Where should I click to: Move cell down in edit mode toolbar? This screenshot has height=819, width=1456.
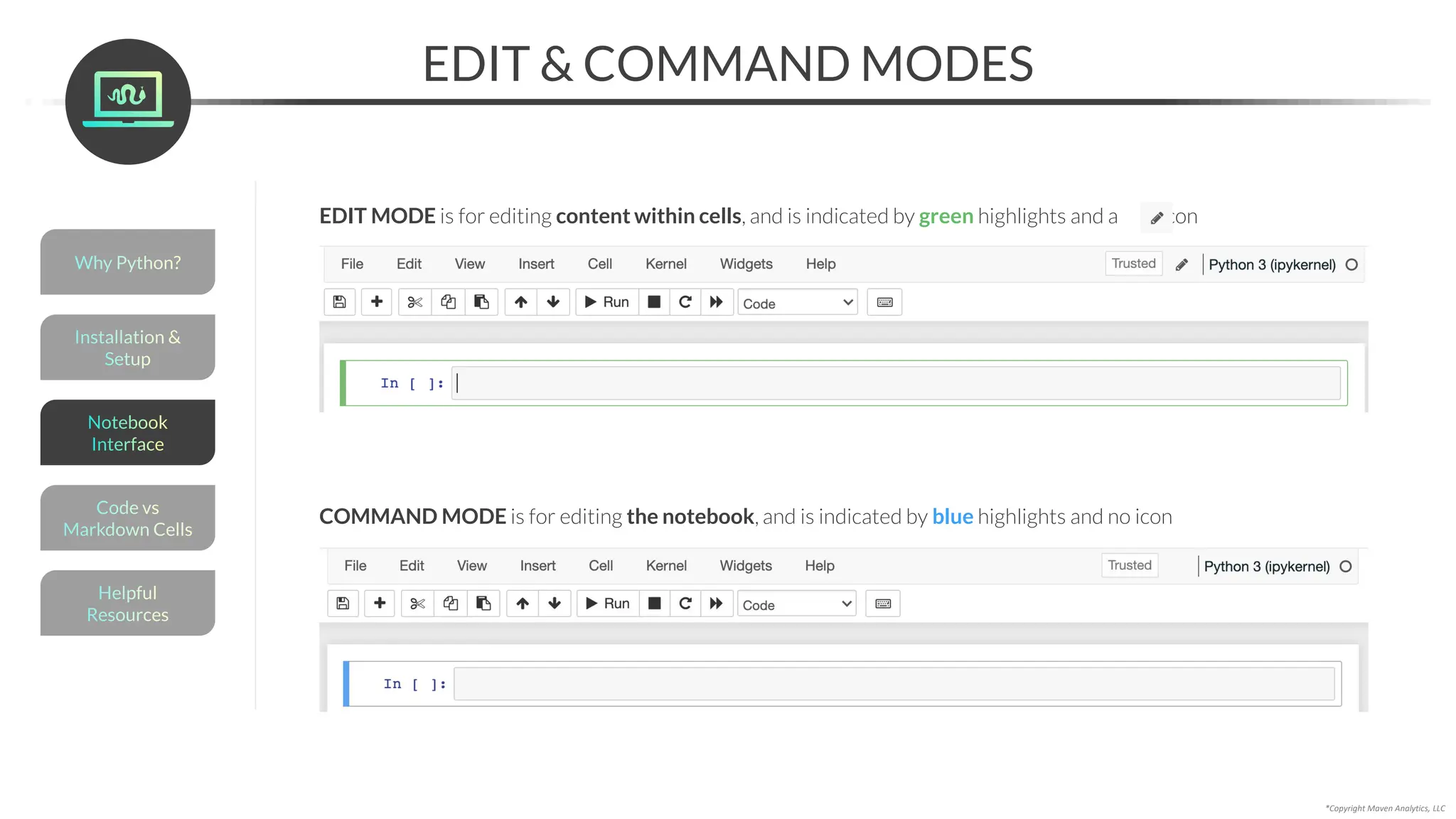point(553,302)
